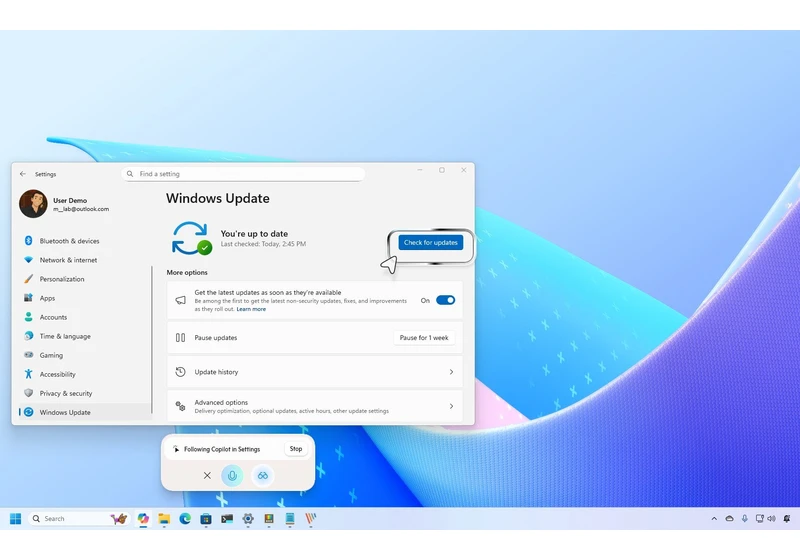Open Bluetooth & devices settings
This screenshot has height=560, width=800.
click(x=69, y=241)
